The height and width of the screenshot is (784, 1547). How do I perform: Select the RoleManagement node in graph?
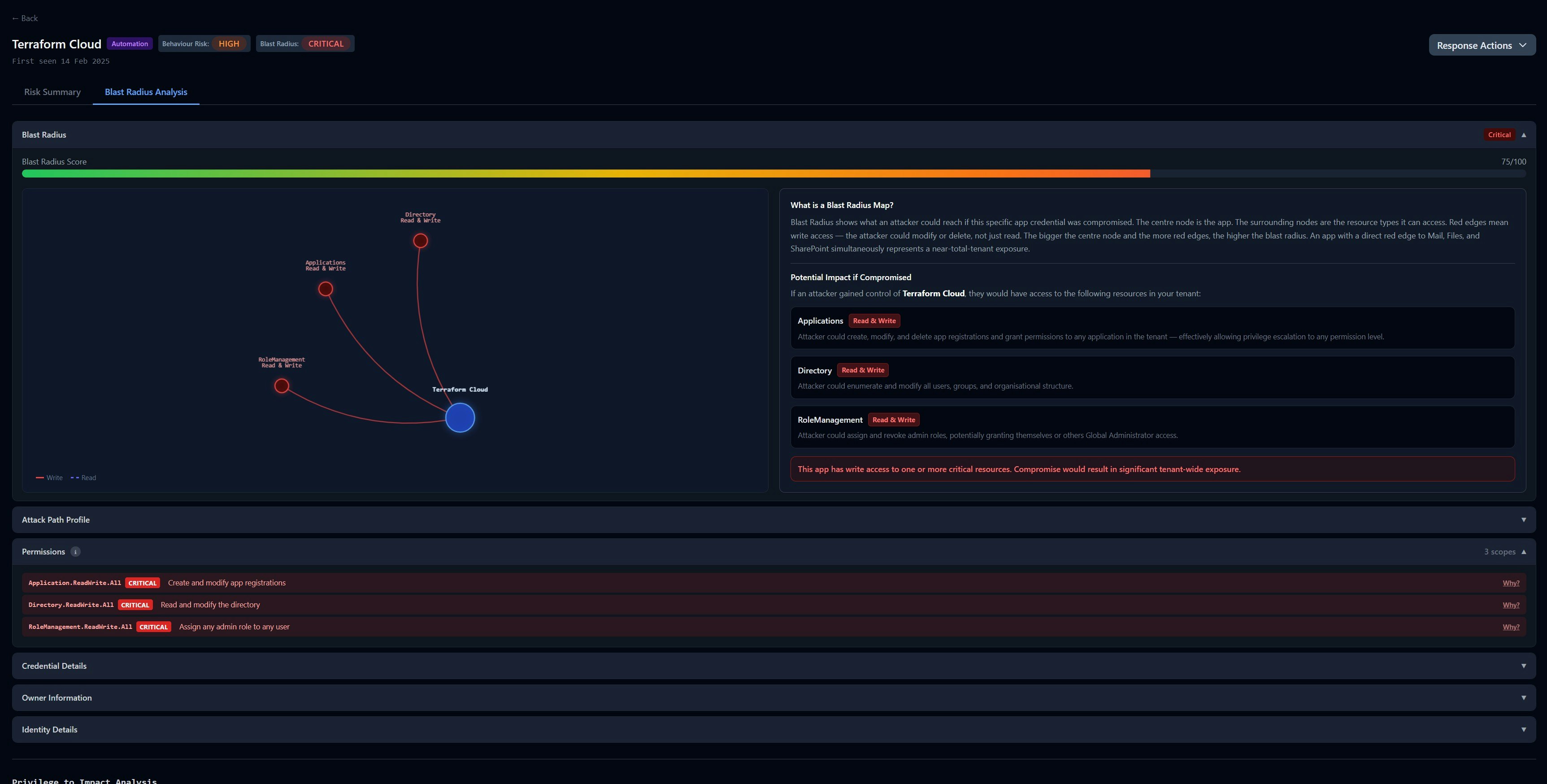point(282,386)
